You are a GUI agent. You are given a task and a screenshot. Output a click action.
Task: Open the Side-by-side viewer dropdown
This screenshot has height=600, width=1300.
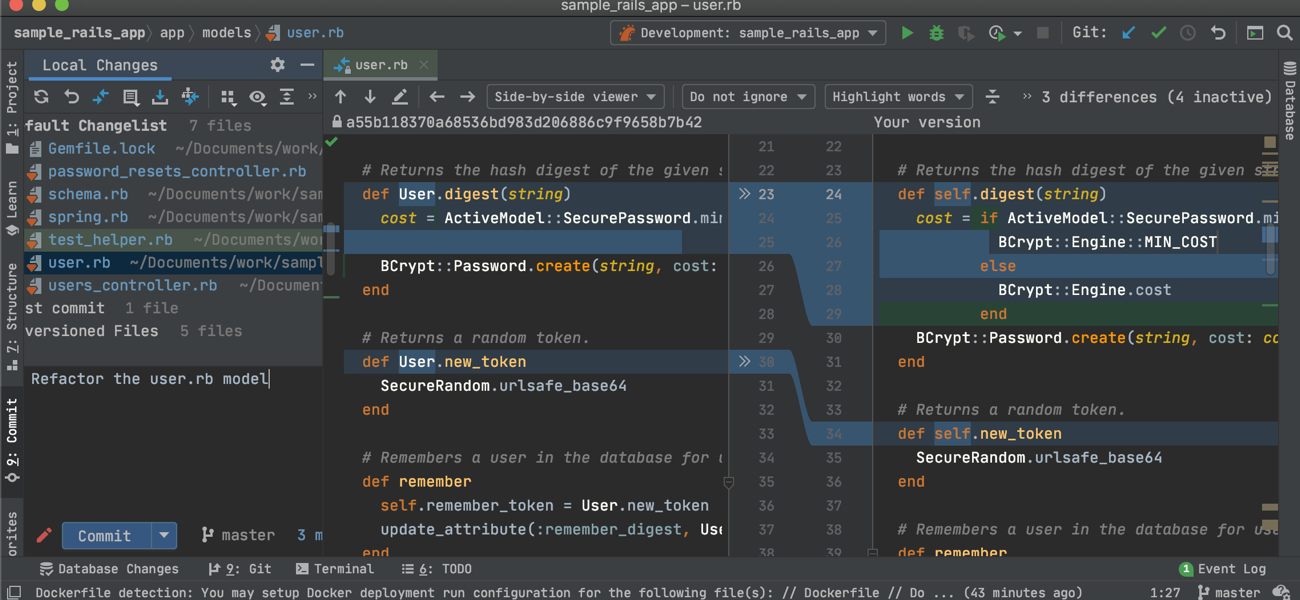coord(575,97)
